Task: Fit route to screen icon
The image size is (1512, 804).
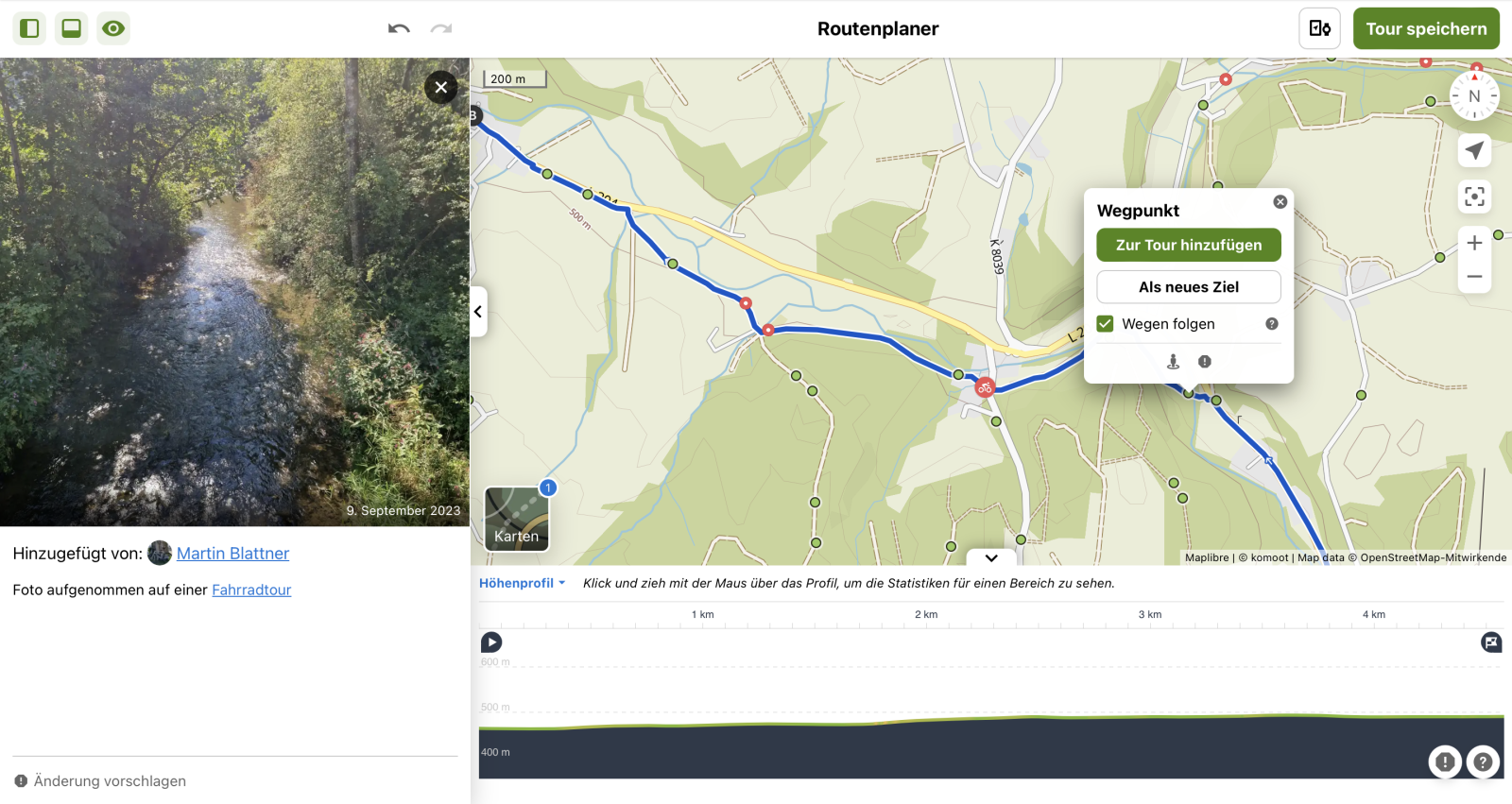Action: pyautogui.click(x=1474, y=197)
